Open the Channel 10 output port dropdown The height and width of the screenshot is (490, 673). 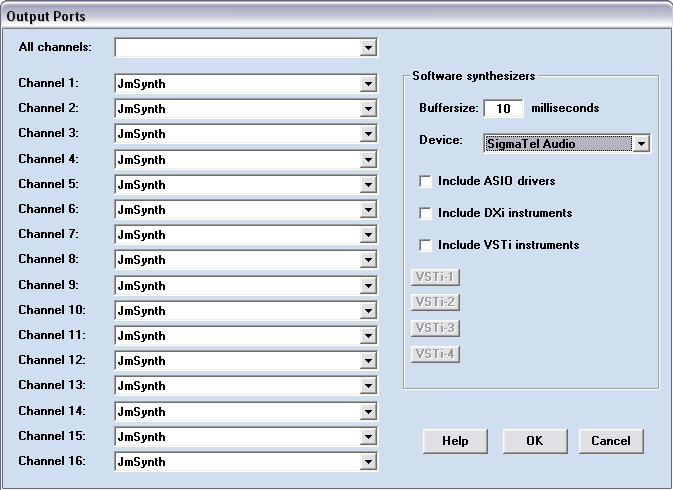click(x=246, y=310)
